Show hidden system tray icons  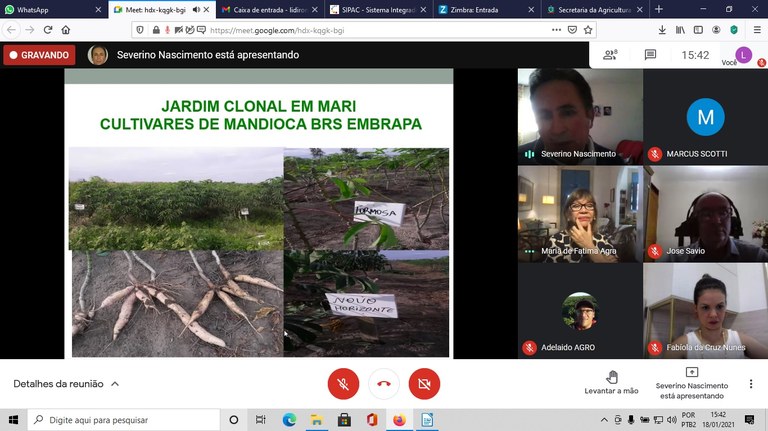(x=603, y=420)
